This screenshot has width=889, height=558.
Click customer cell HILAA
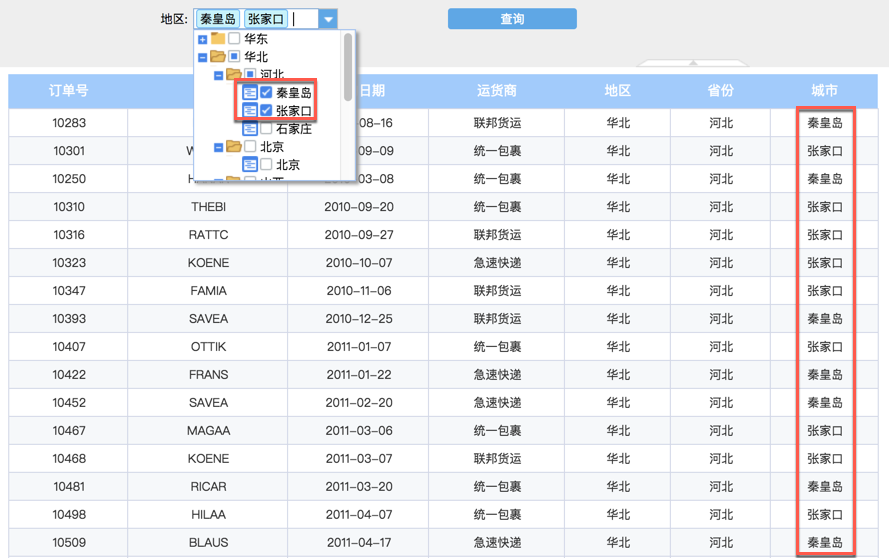tap(208, 515)
